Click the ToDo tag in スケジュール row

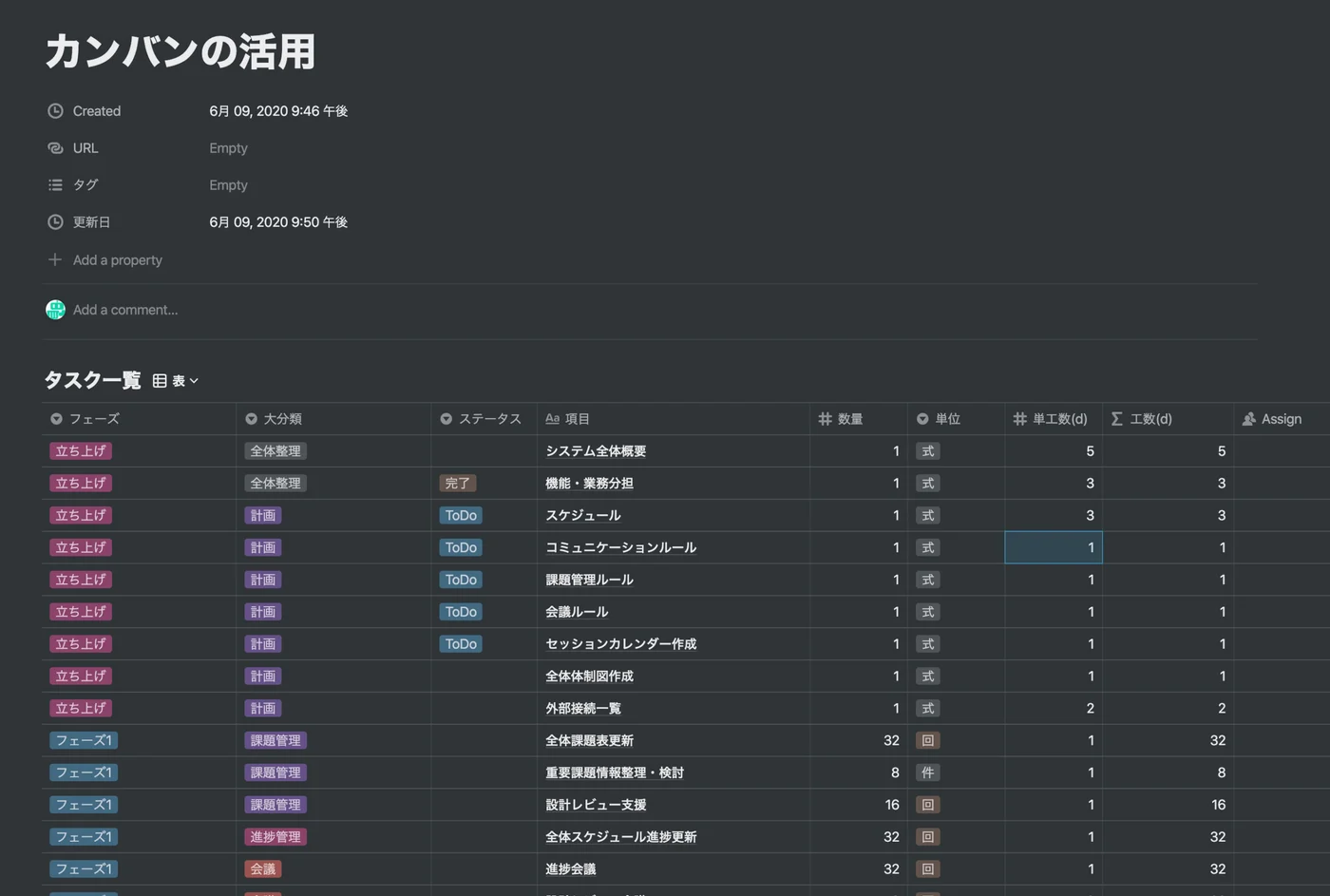click(461, 516)
